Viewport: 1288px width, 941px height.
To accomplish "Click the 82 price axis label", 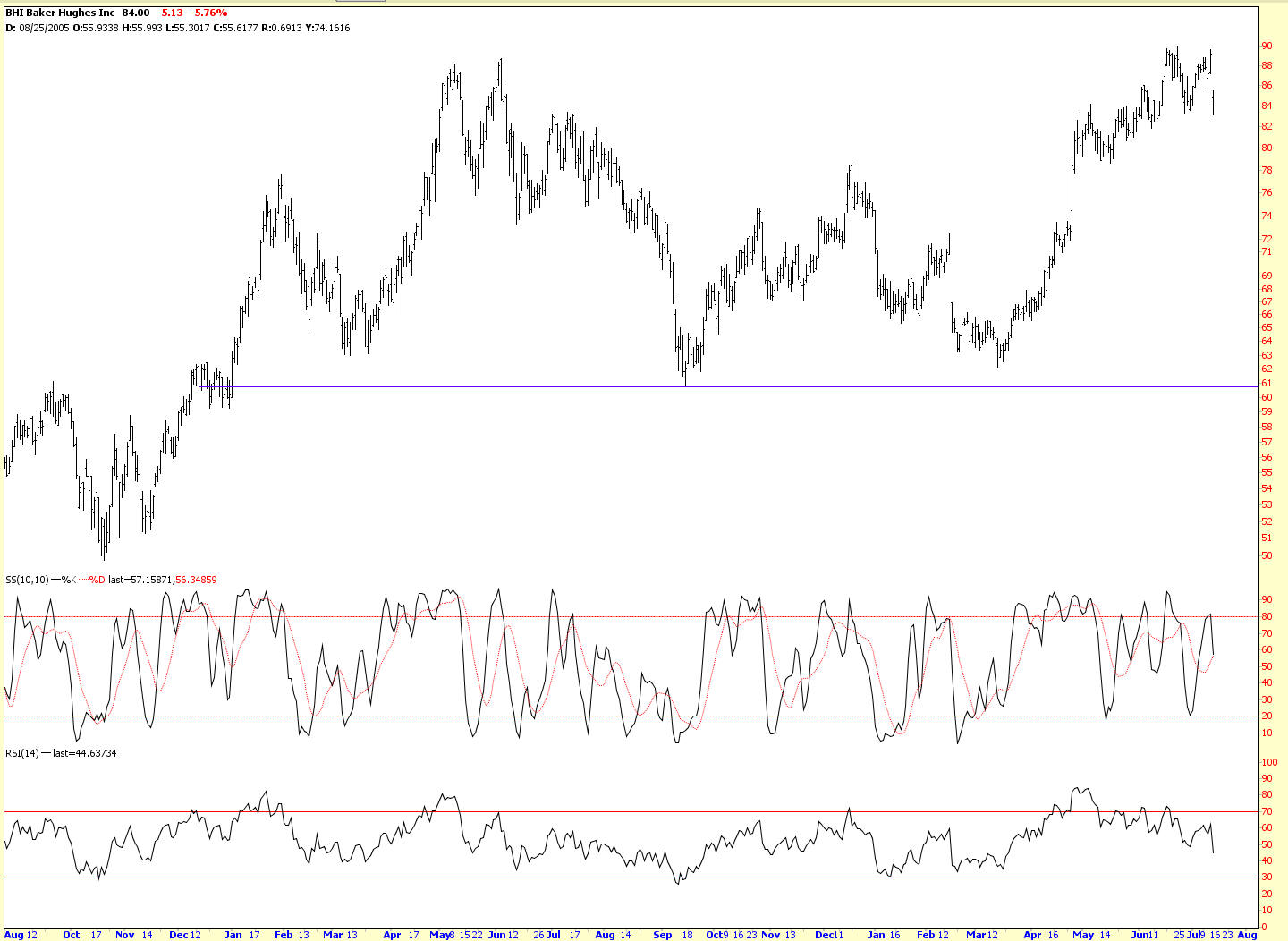I will coord(1267,127).
